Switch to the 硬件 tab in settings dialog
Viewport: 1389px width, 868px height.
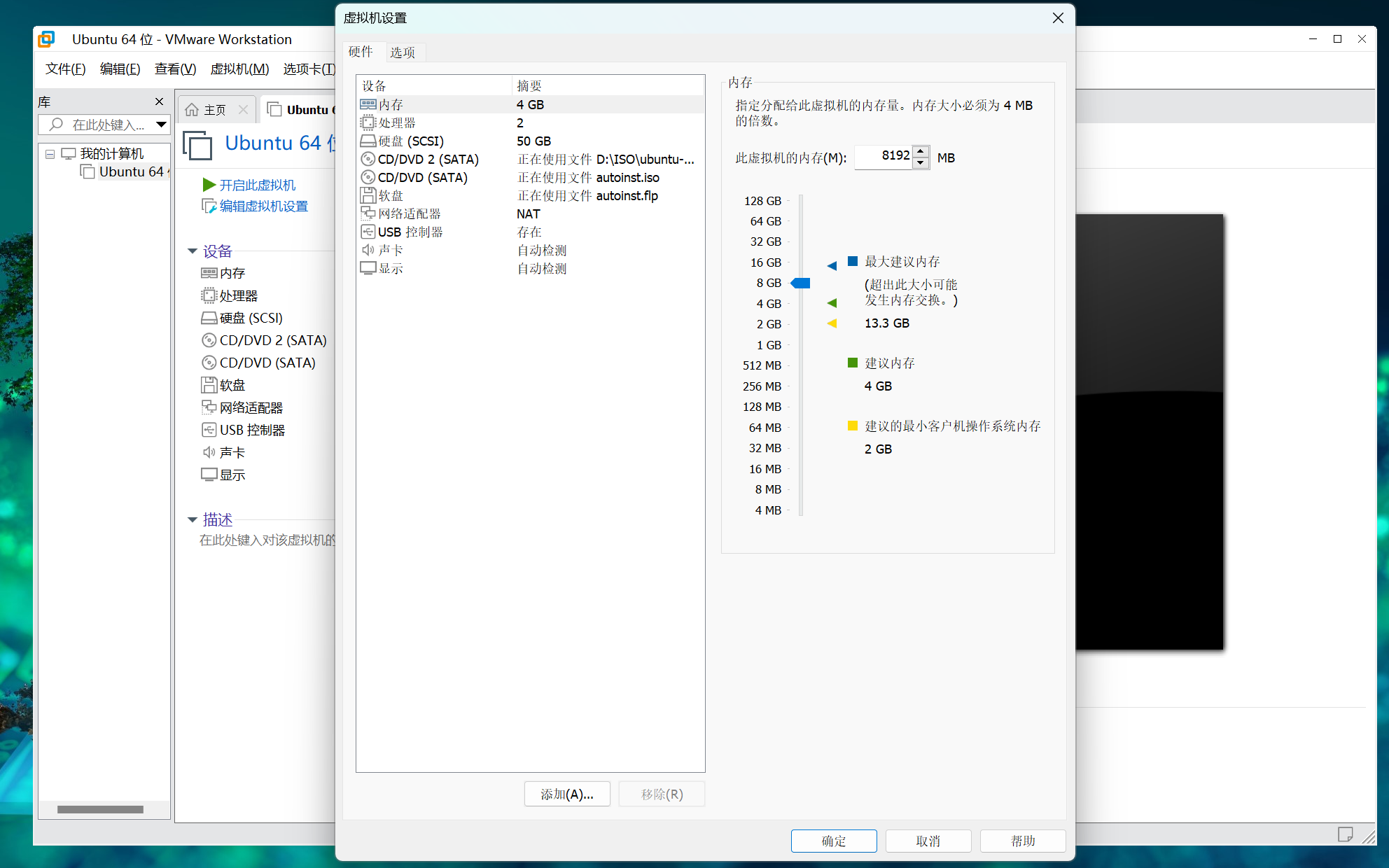[x=361, y=52]
